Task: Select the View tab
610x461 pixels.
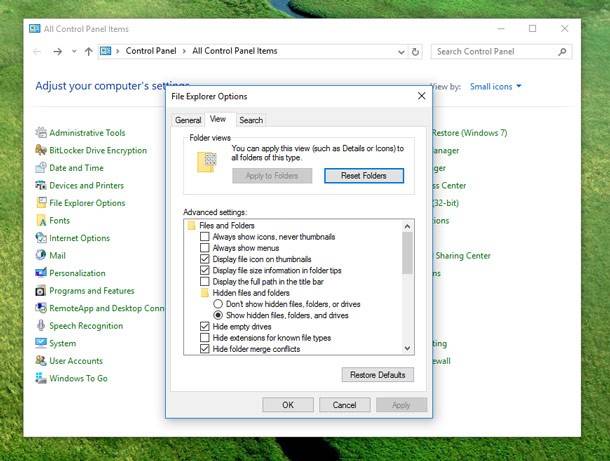Action: [x=218, y=119]
